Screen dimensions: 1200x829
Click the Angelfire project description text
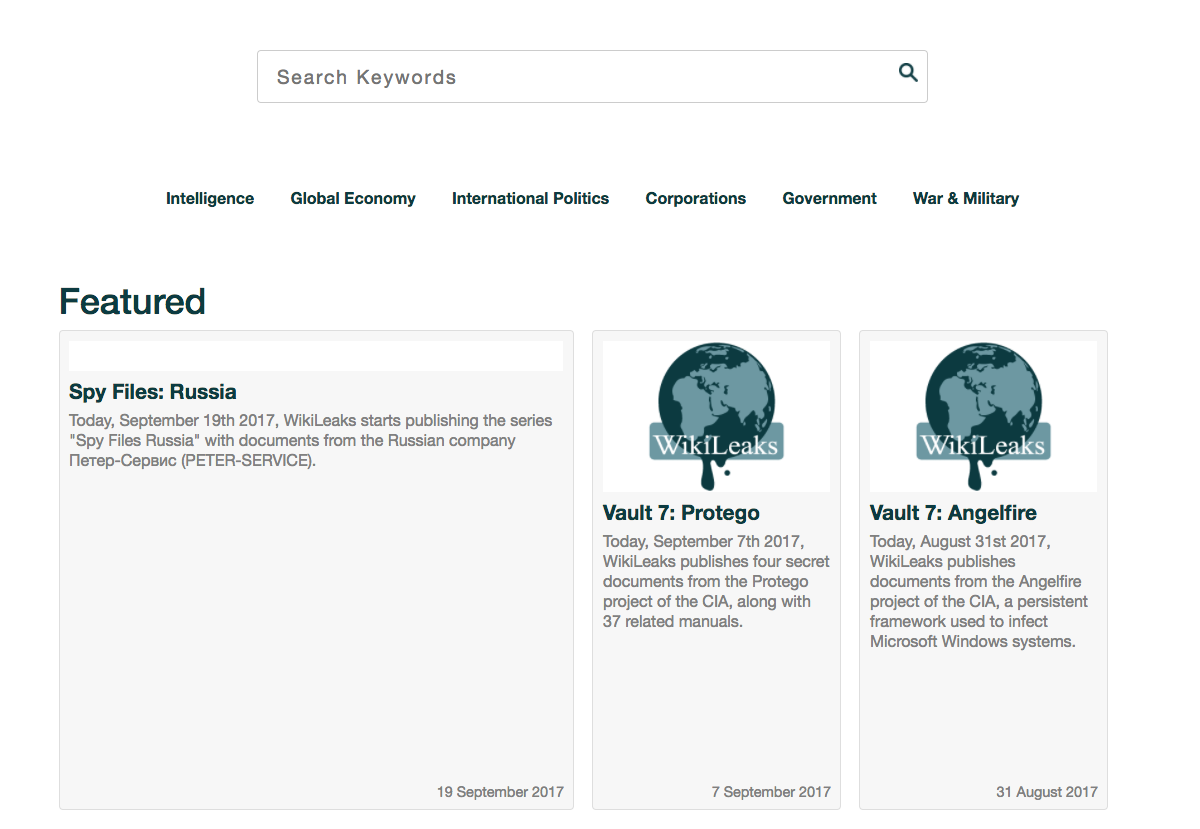point(979,591)
